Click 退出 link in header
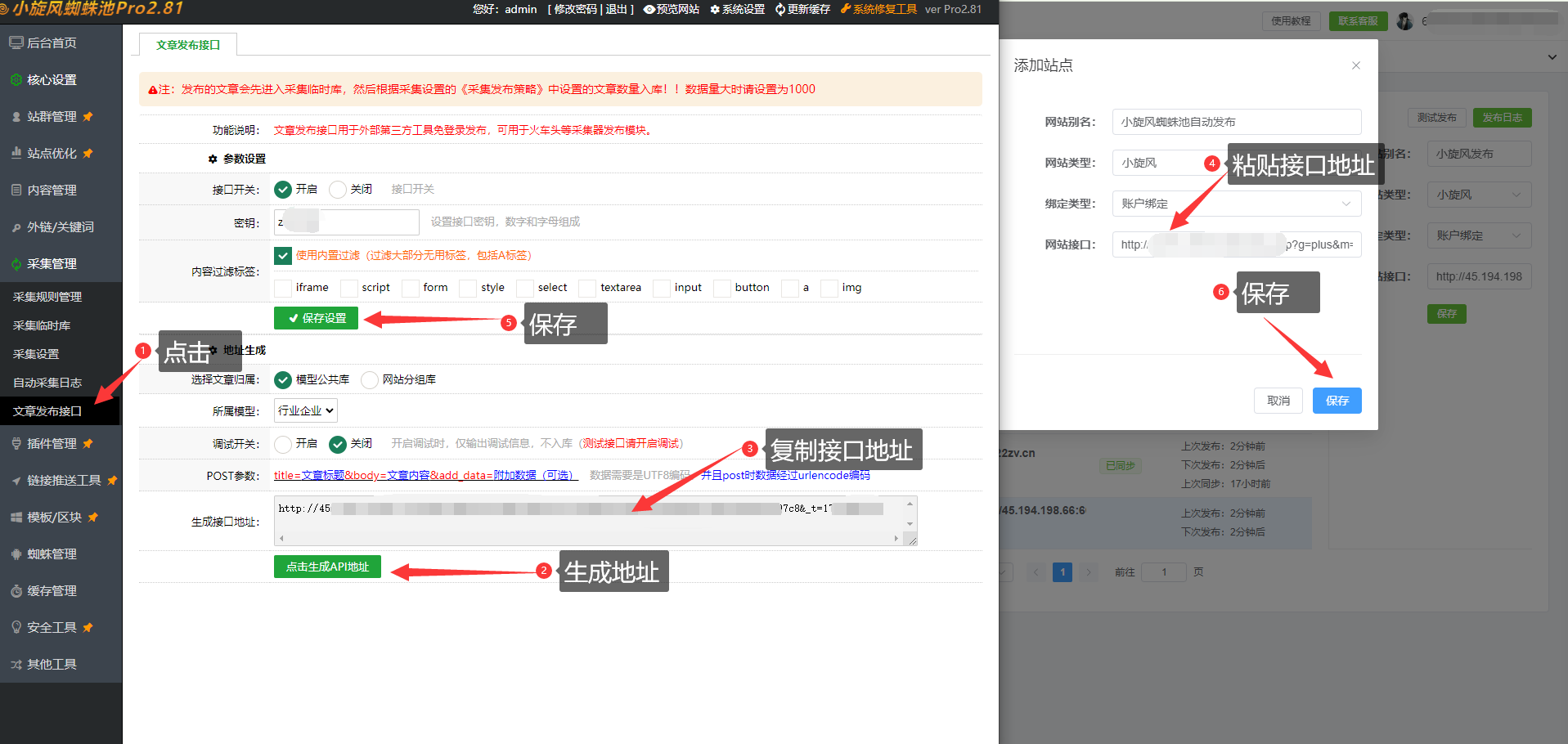The image size is (1568, 744). click(x=617, y=9)
